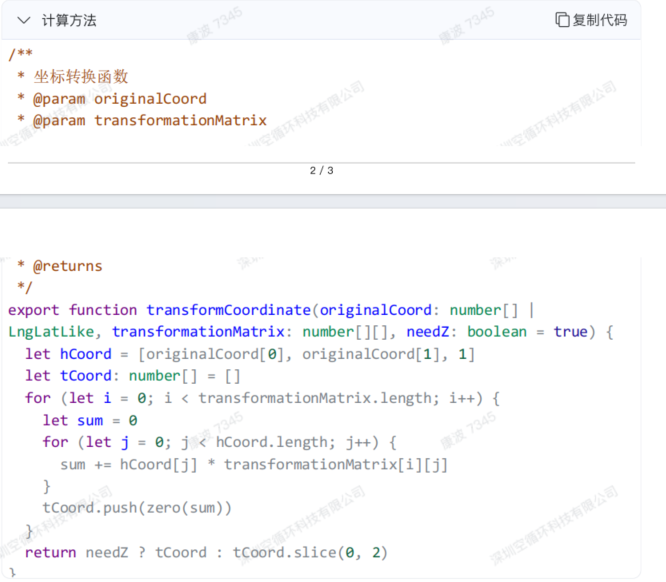
Task: Click the copy icon beside 复制代码
Action: (x=562, y=20)
